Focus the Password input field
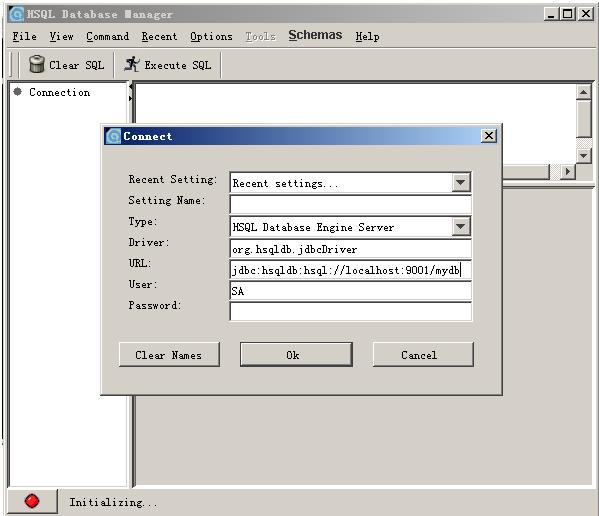 pyautogui.click(x=350, y=311)
